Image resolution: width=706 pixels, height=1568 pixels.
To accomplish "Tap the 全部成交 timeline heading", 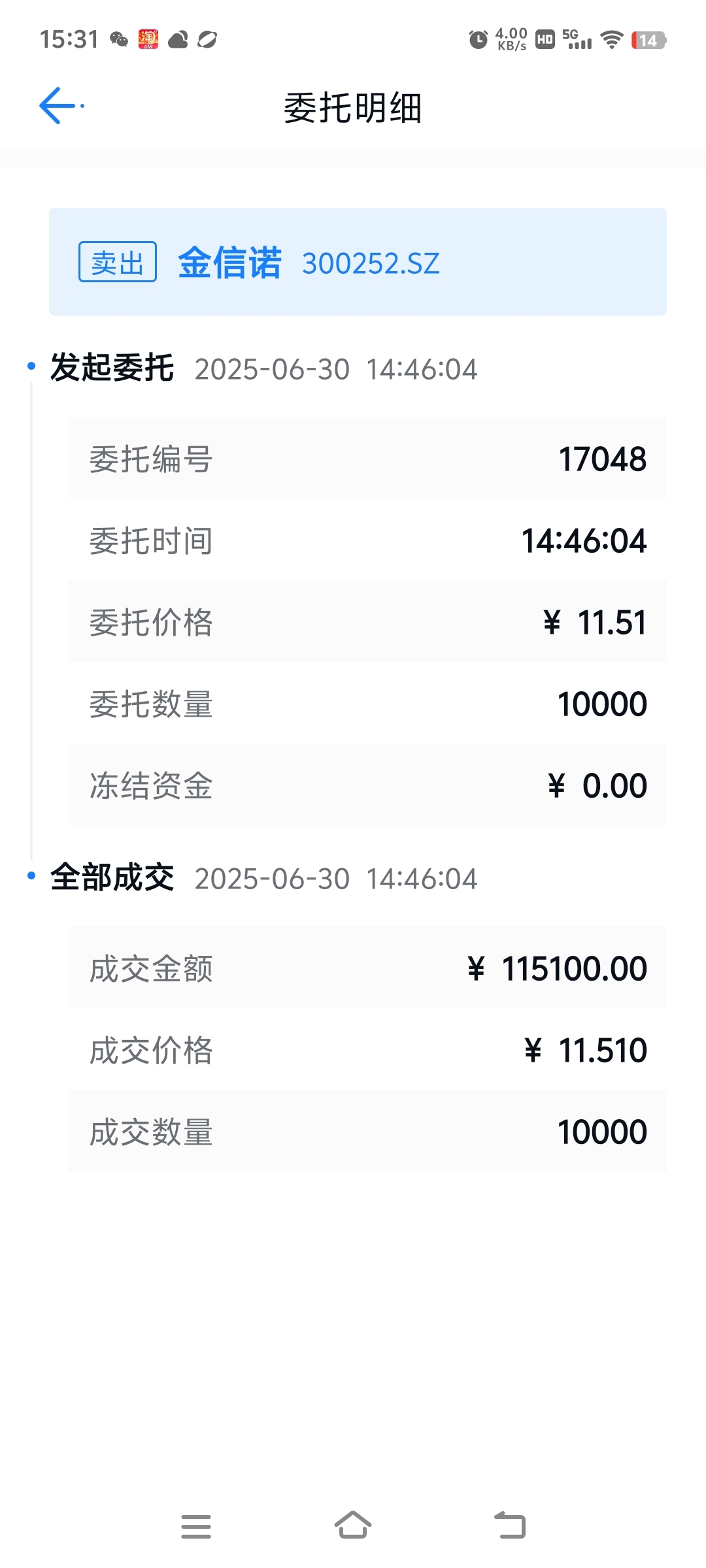I will pyautogui.click(x=112, y=877).
